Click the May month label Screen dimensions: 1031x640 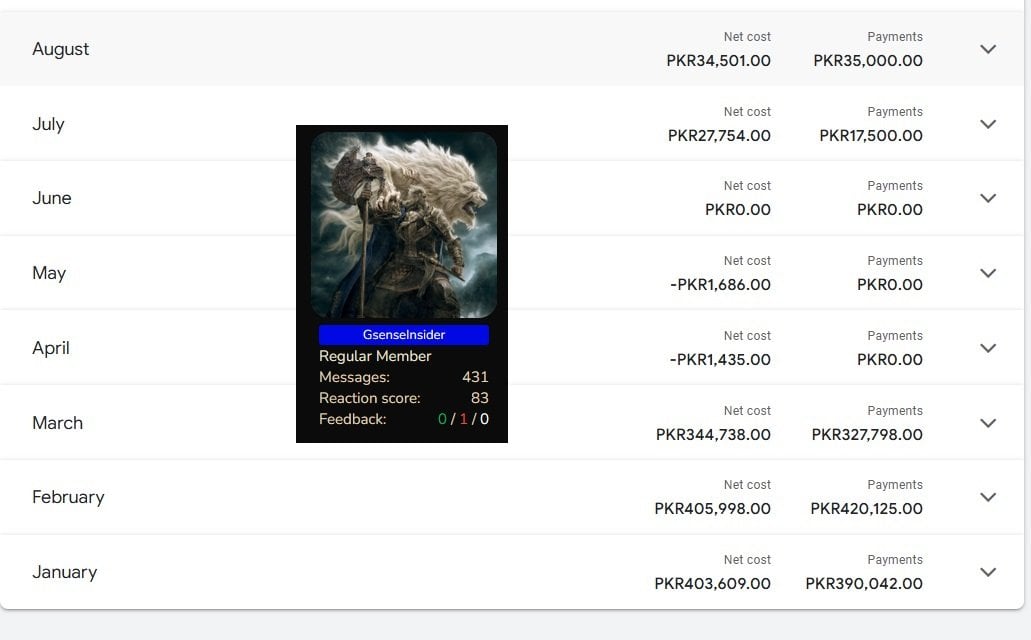(x=49, y=273)
